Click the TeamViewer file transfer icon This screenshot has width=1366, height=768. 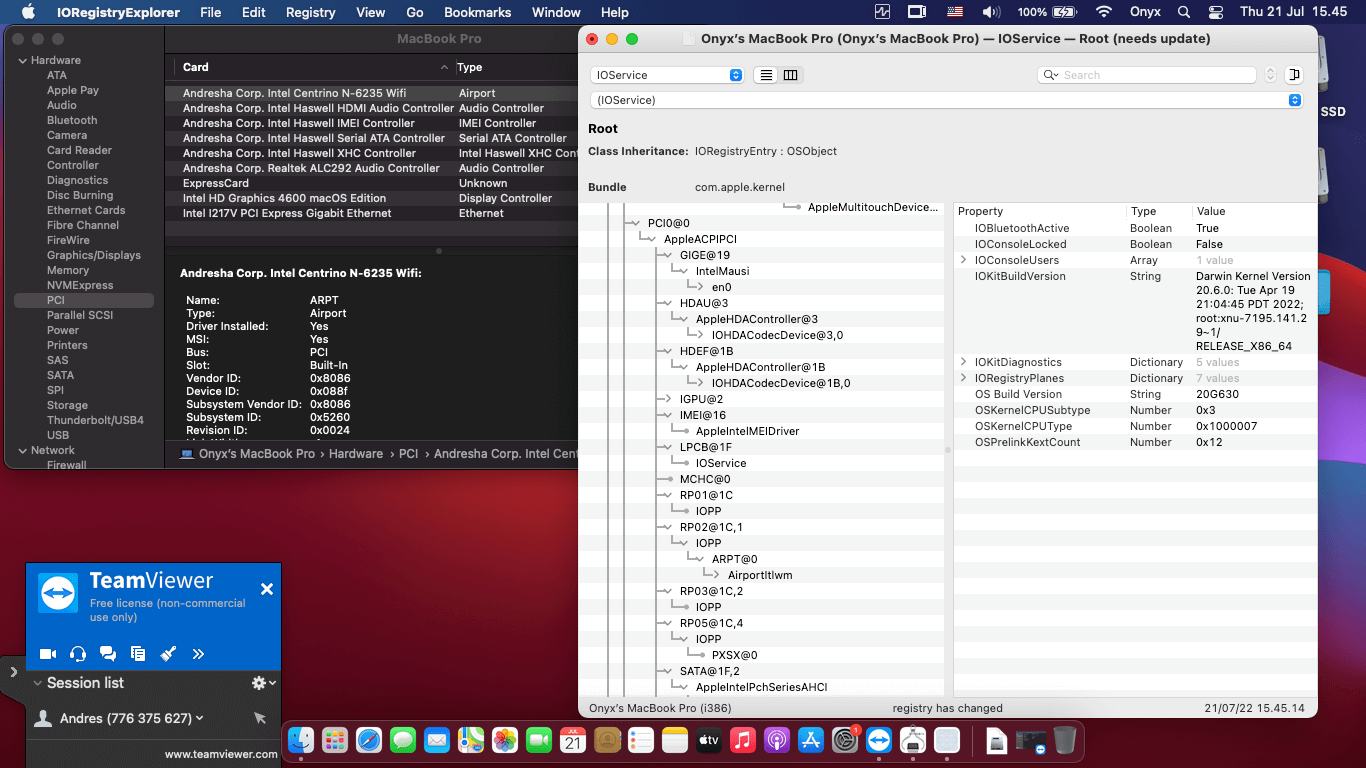pyautogui.click(x=138, y=654)
